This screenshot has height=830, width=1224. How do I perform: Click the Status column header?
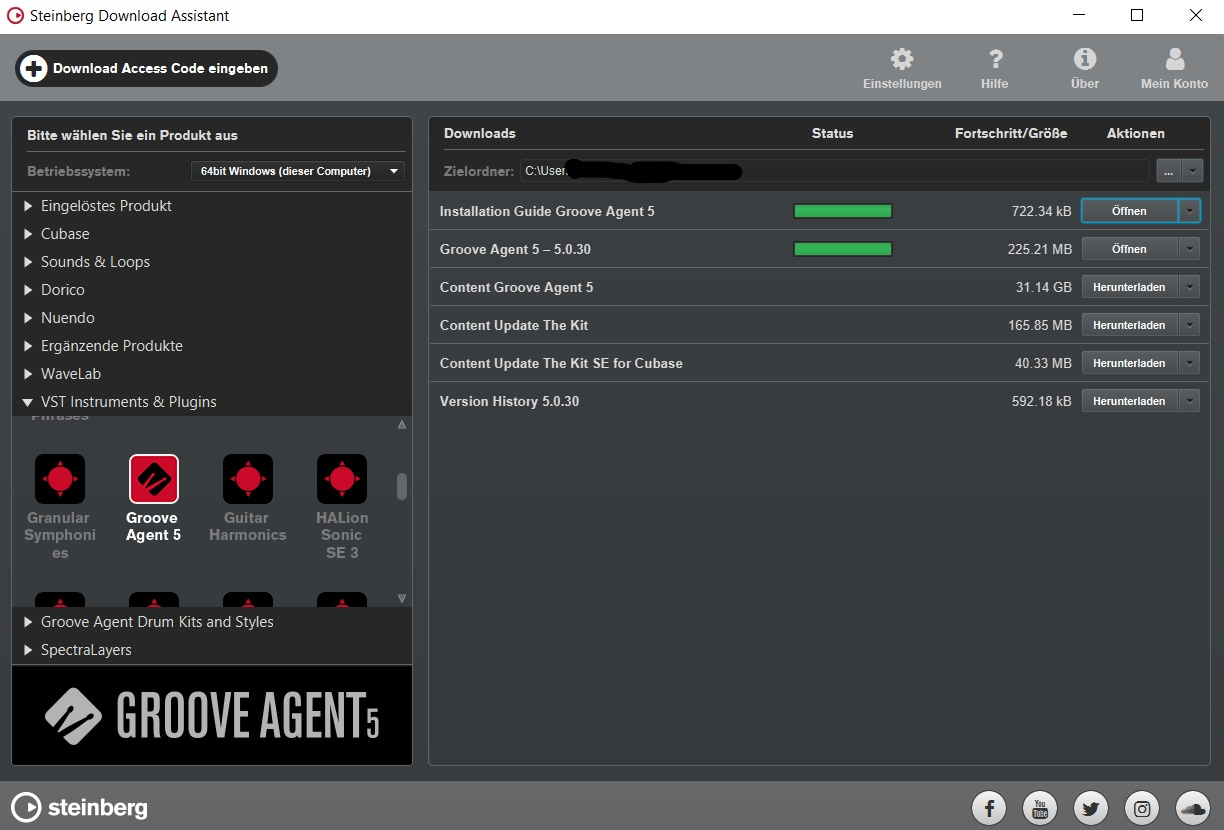(x=832, y=133)
